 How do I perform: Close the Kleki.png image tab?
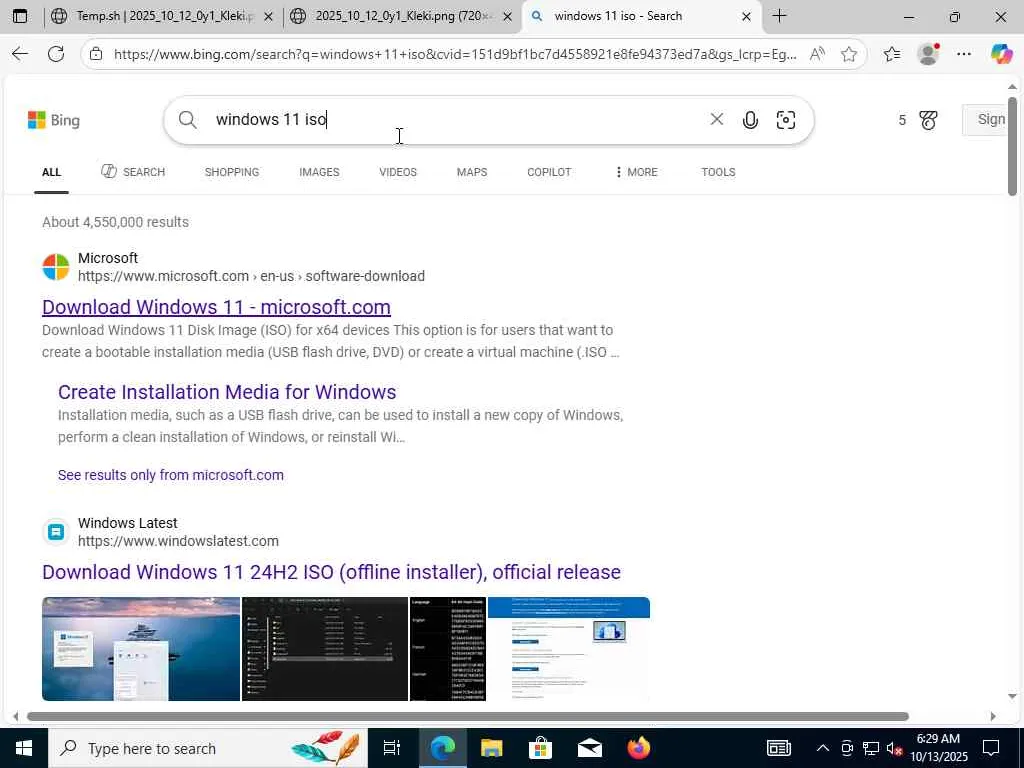(507, 17)
